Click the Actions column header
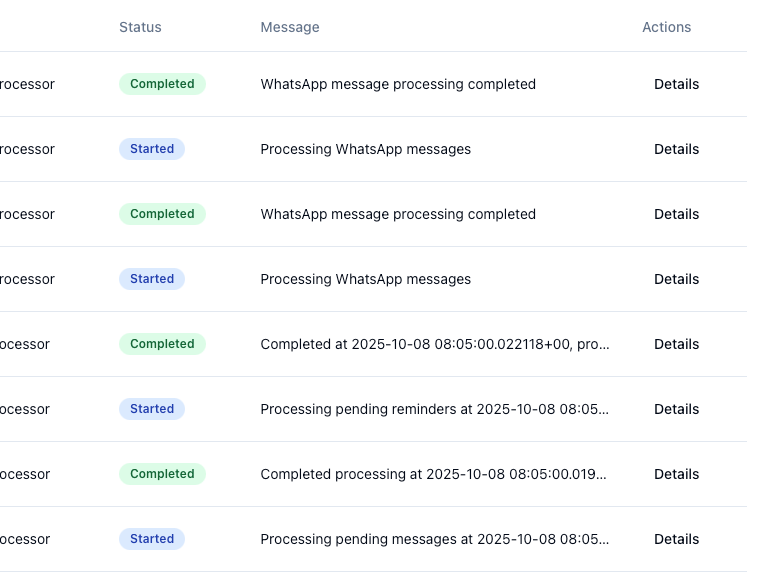The height and width of the screenshot is (587, 768). tap(666, 27)
